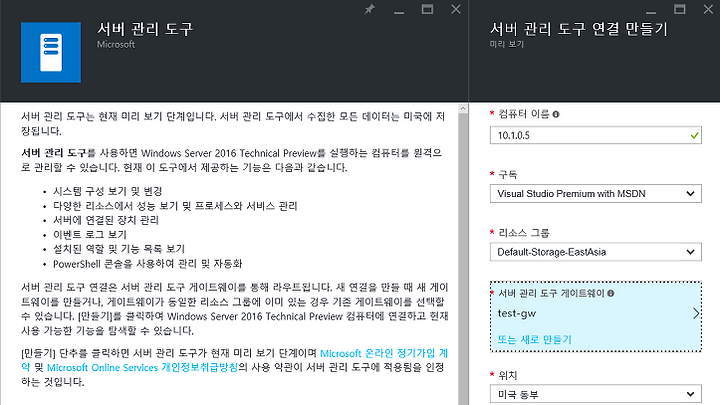Close the 서버 관리 도구 blade
The image size is (720, 405).
coord(456,9)
